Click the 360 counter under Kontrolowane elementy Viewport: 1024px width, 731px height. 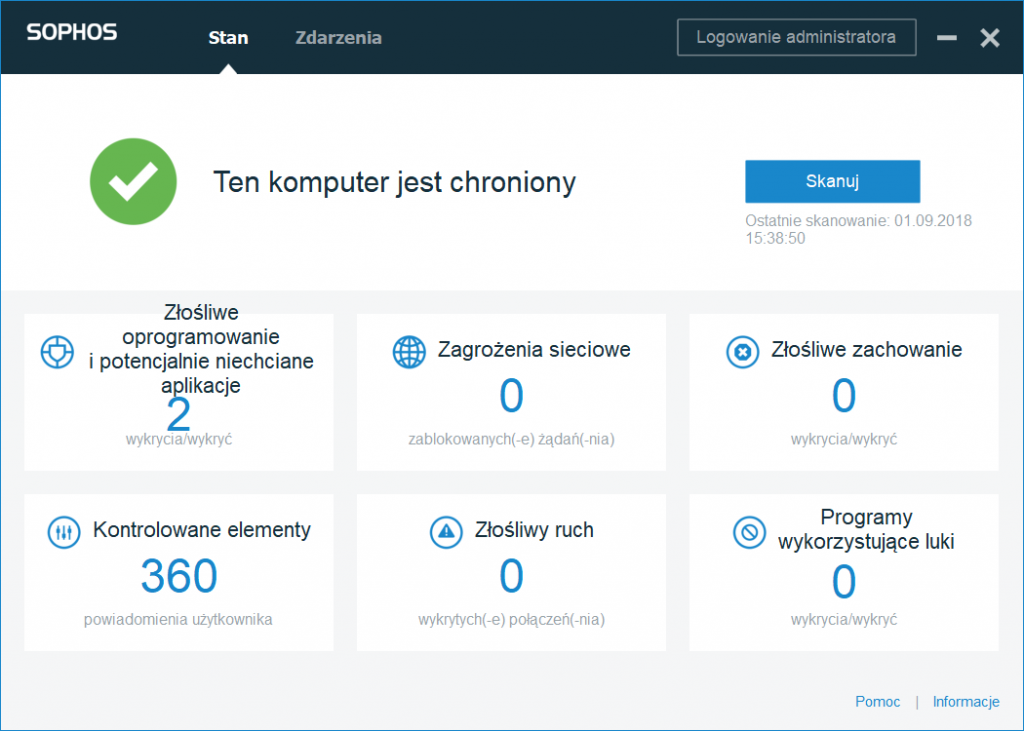(178, 575)
